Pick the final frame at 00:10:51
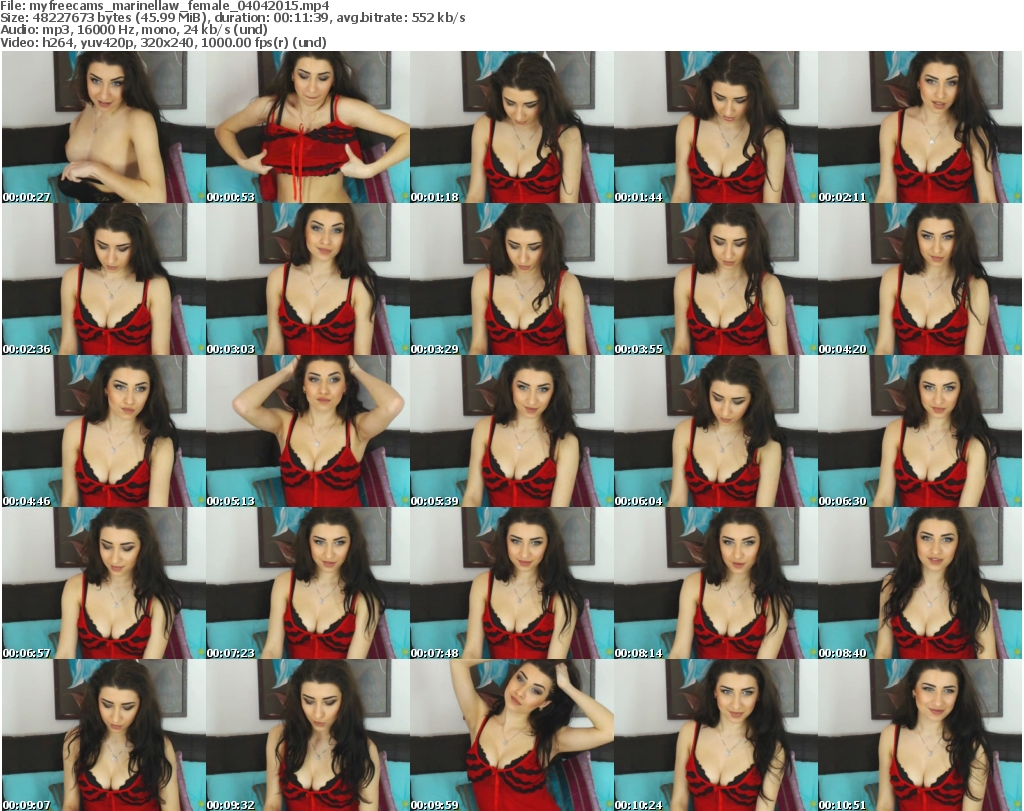The width and height of the screenshot is (1024, 811). pyautogui.click(x=919, y=735)
